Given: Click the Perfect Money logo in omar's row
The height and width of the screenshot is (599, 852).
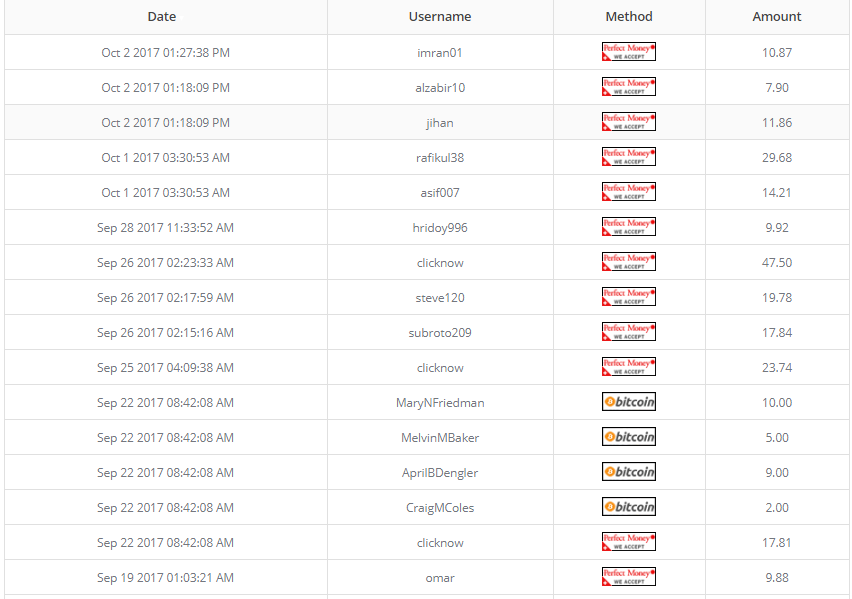Looking at the screenshot, I should tap(629, 577).
